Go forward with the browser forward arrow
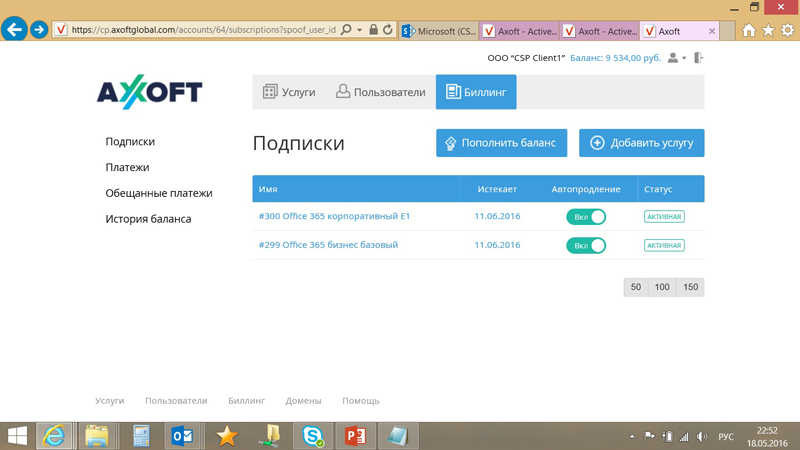This screenshot has height=450, width=800. point(39,30)
